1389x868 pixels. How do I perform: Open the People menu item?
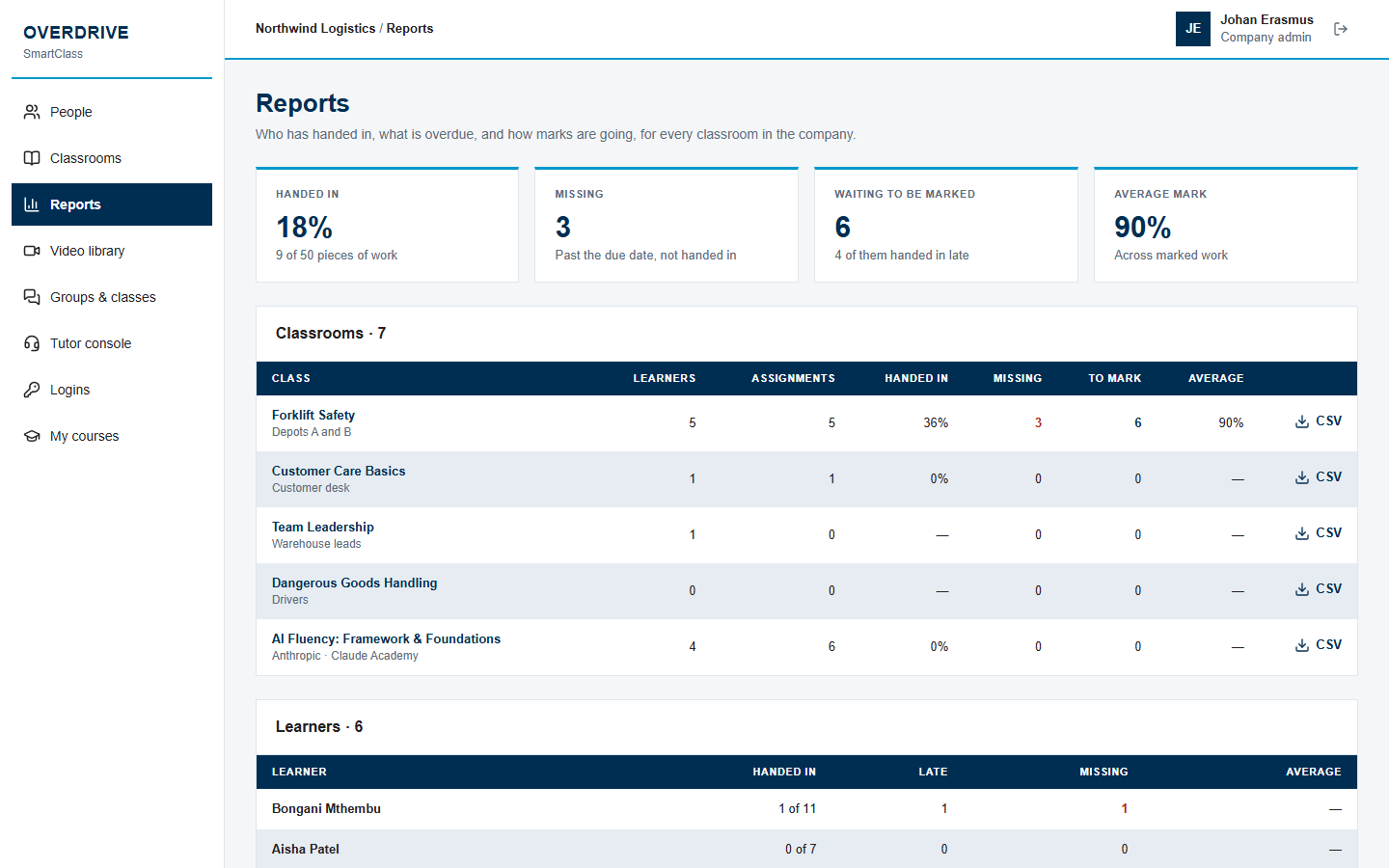[112, 112]
